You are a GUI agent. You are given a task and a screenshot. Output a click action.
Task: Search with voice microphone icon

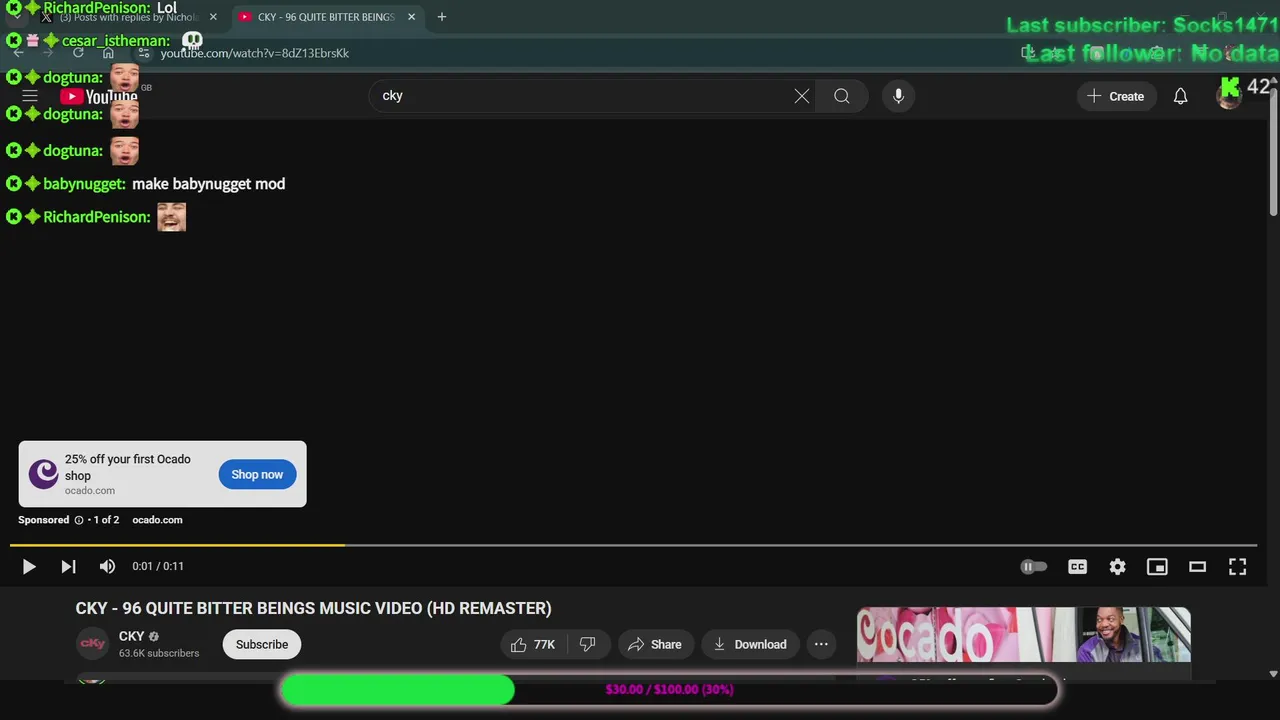898,96
